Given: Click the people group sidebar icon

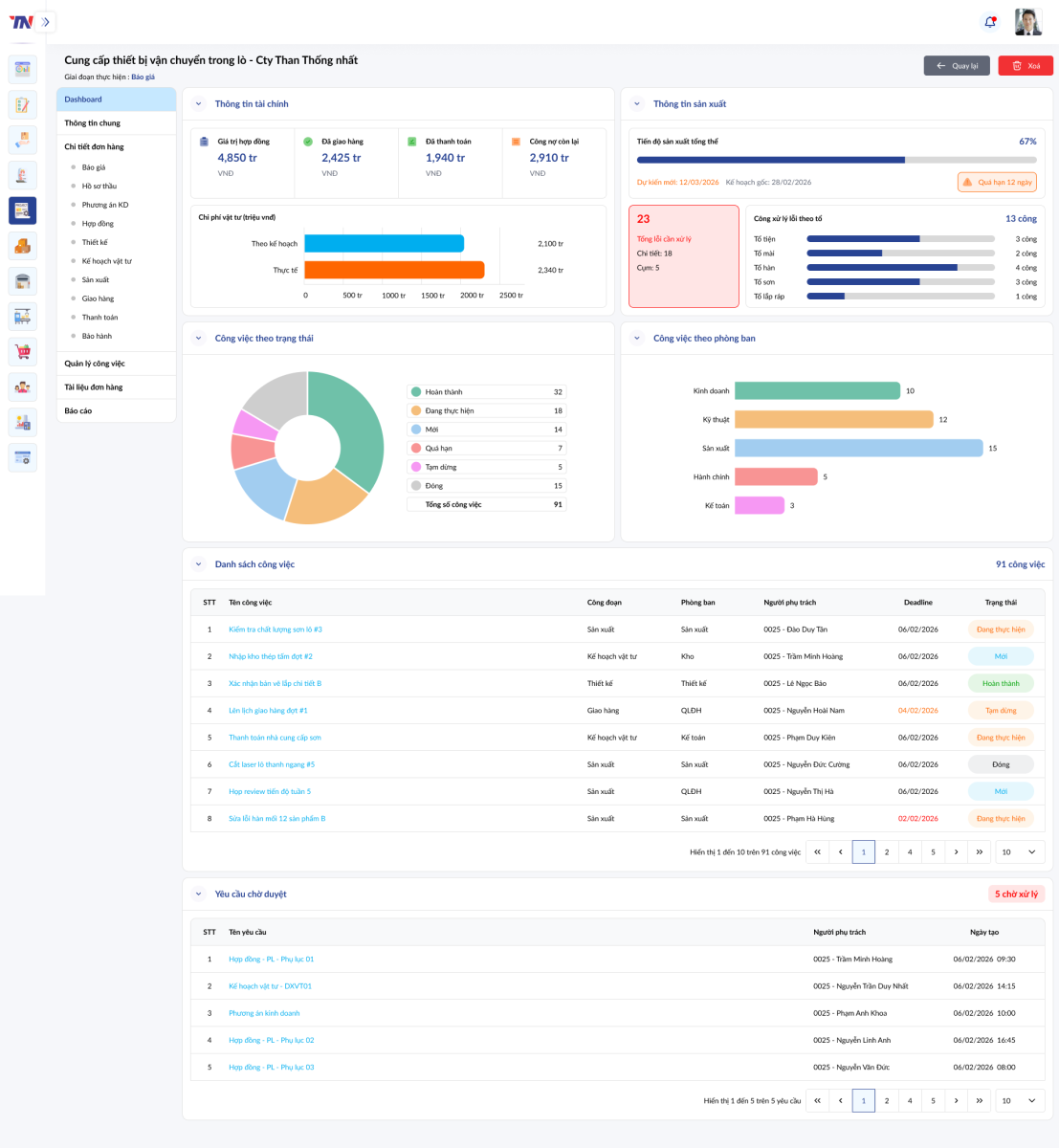Looking at the screenshot, I should (x=23, y=387).
